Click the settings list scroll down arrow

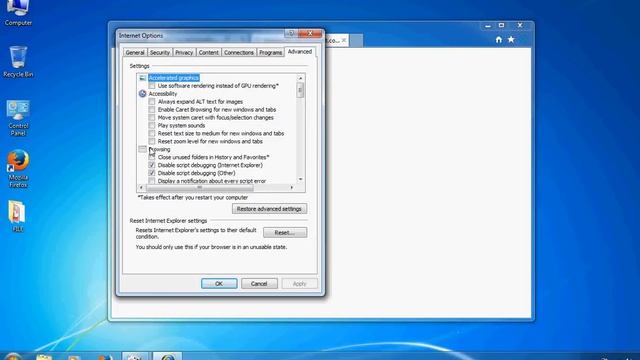[301, 179]
